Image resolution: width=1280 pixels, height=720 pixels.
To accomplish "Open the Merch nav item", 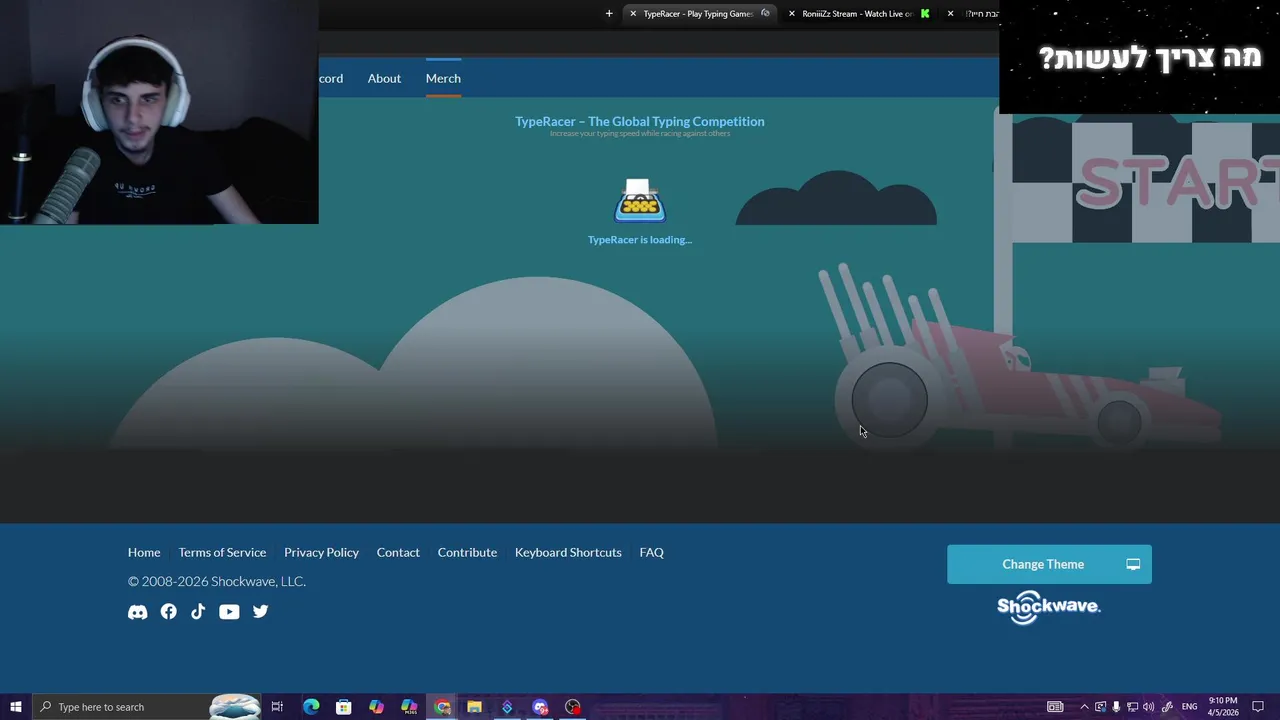I will [x=443, y=78].
